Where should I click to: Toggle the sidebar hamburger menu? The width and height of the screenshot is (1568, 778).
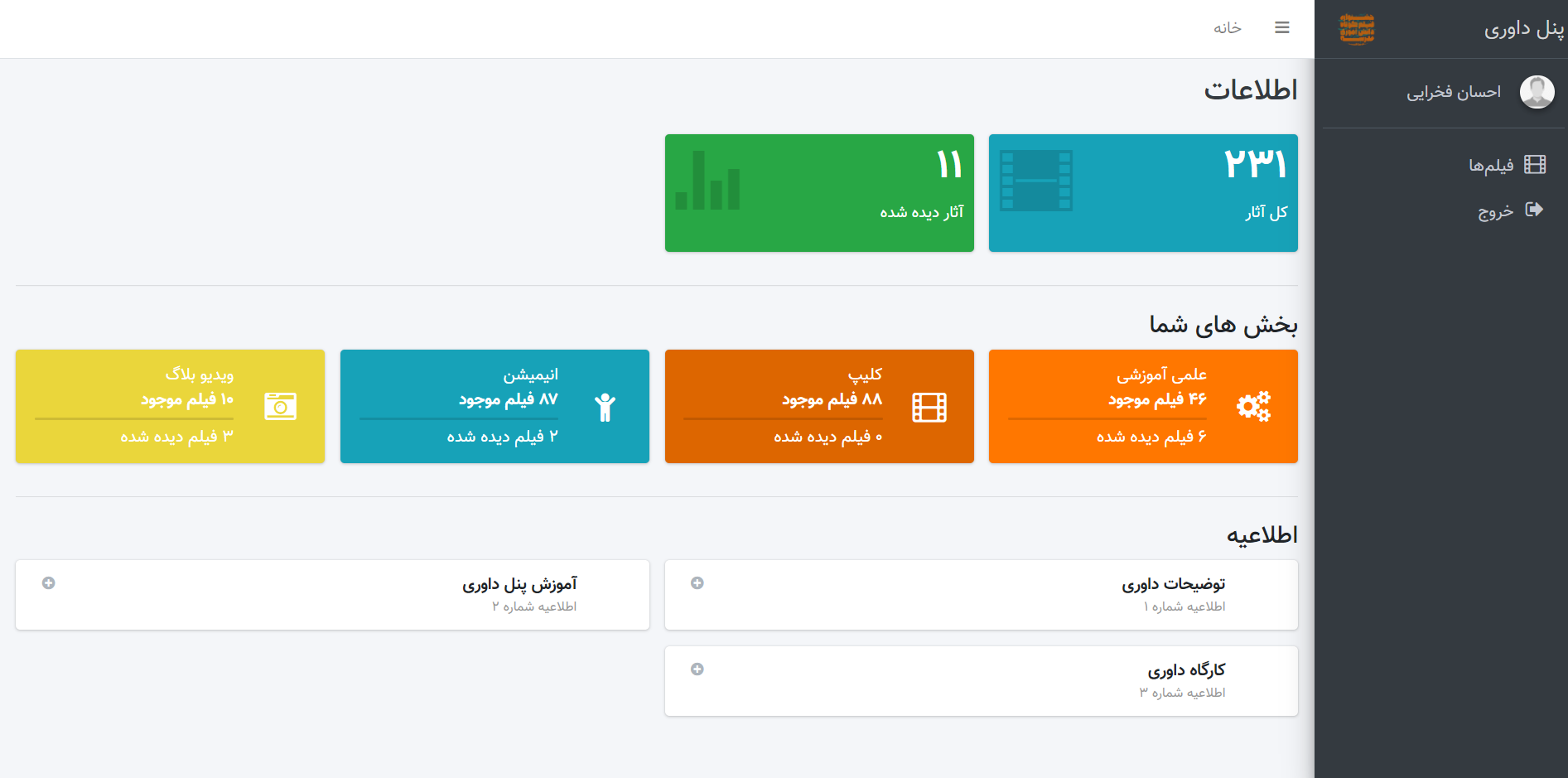pyautogui.click(x=1281, y=28)
